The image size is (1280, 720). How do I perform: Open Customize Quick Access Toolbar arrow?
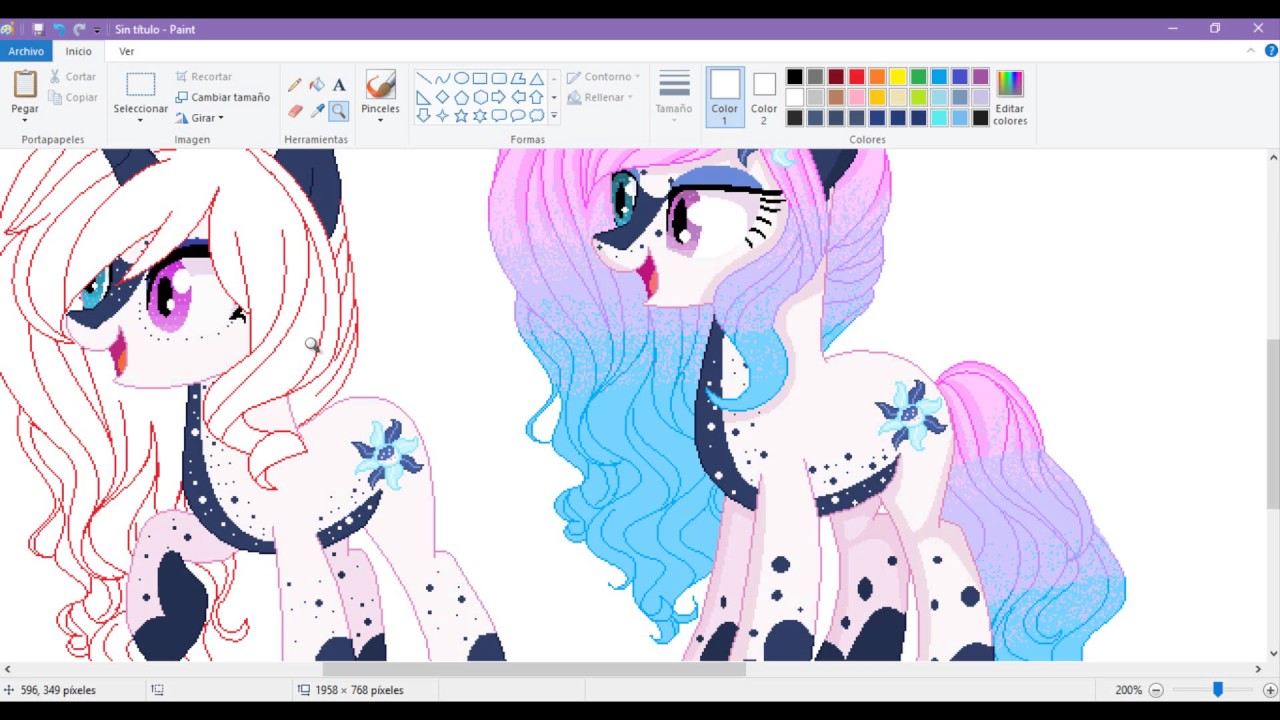coord(97,30)
